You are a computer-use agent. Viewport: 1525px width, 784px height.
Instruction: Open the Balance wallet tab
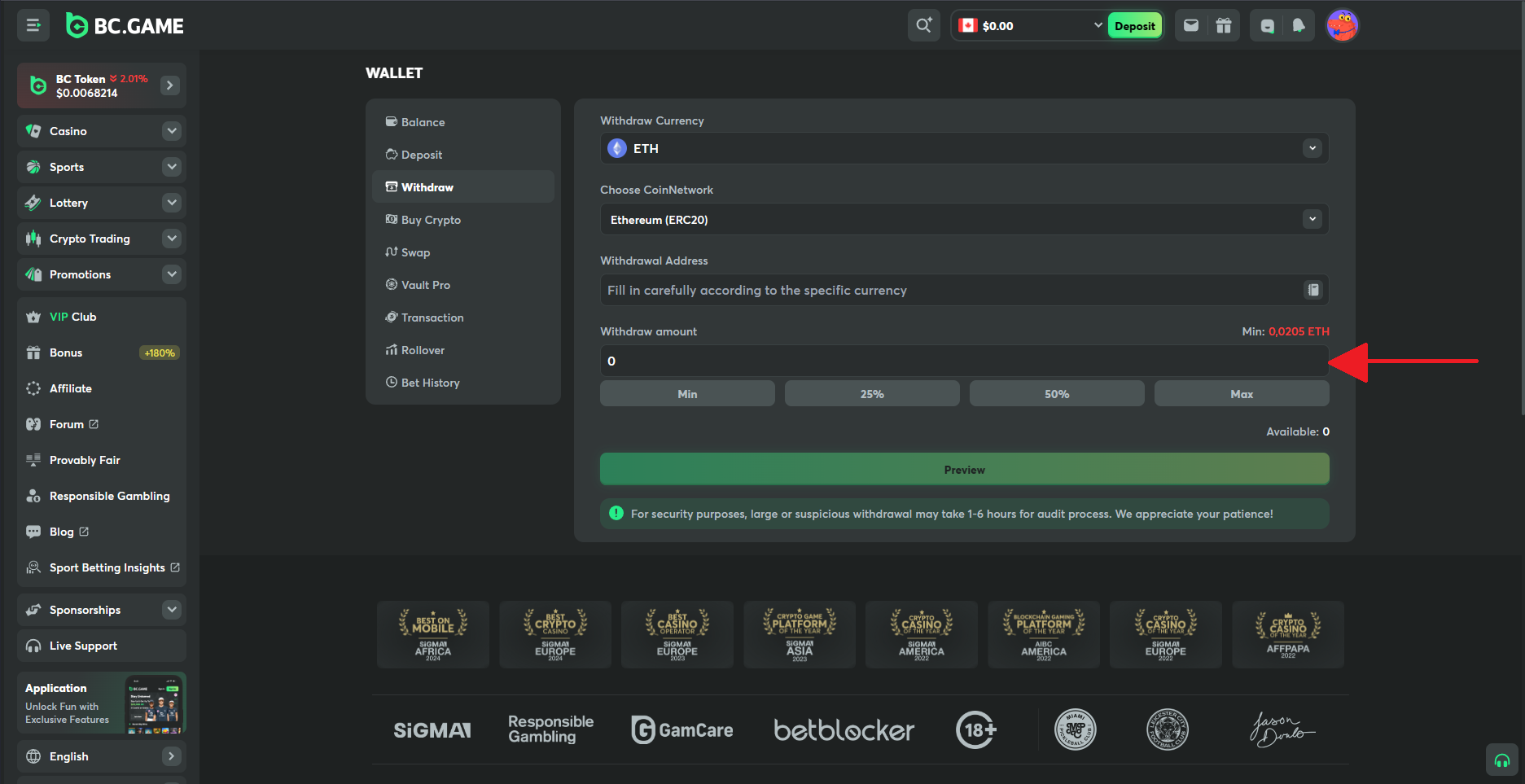[x=463, y=122]
